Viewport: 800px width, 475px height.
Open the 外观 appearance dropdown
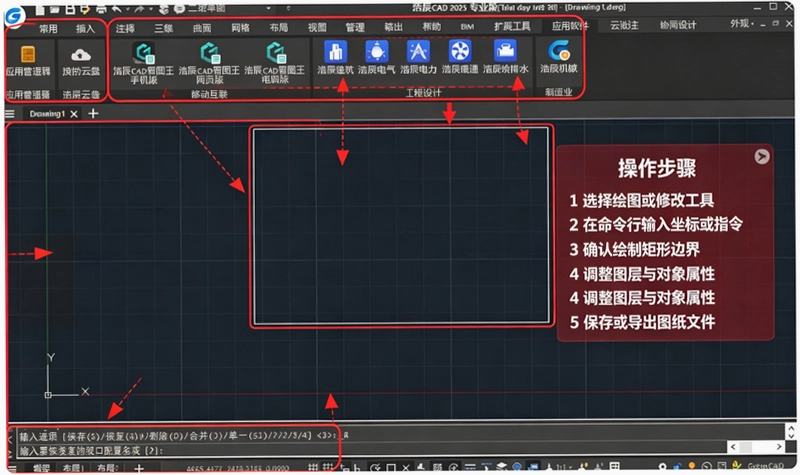click(x=741, y=23)
